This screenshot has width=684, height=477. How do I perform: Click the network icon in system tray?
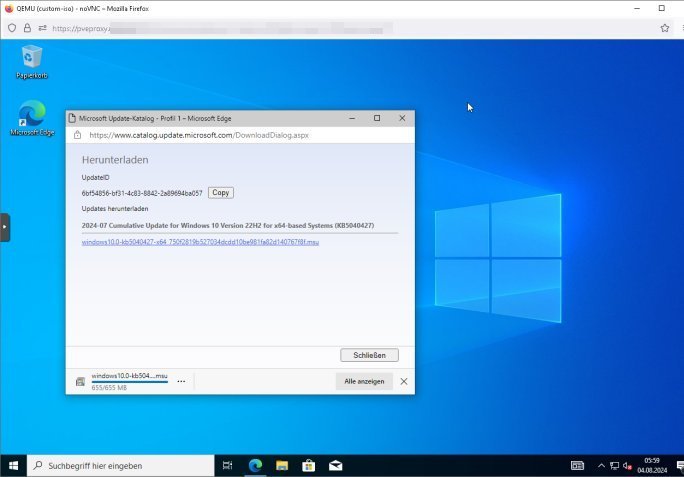(x=614, y=466)
